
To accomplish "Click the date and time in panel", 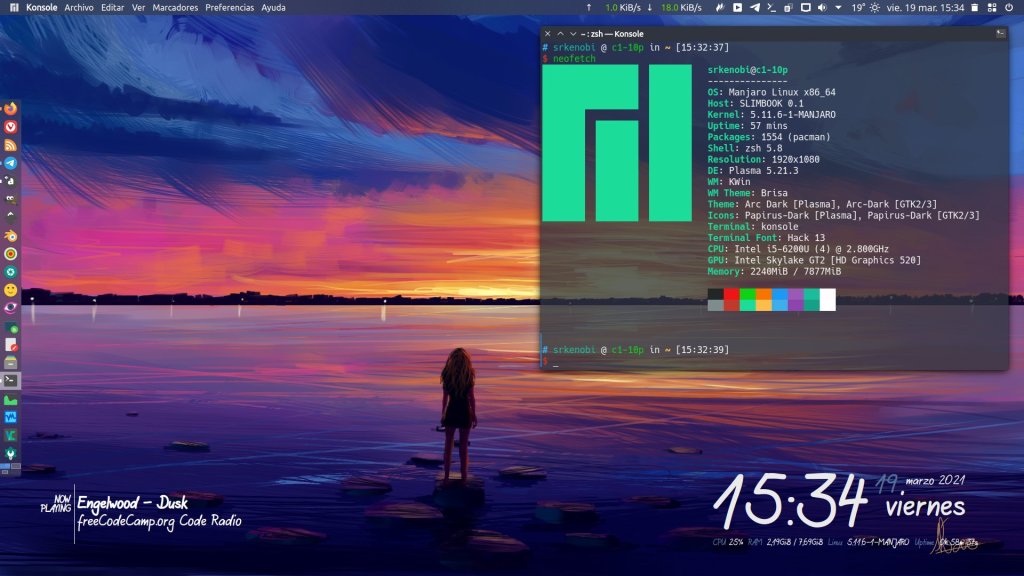I will point(925,7).
